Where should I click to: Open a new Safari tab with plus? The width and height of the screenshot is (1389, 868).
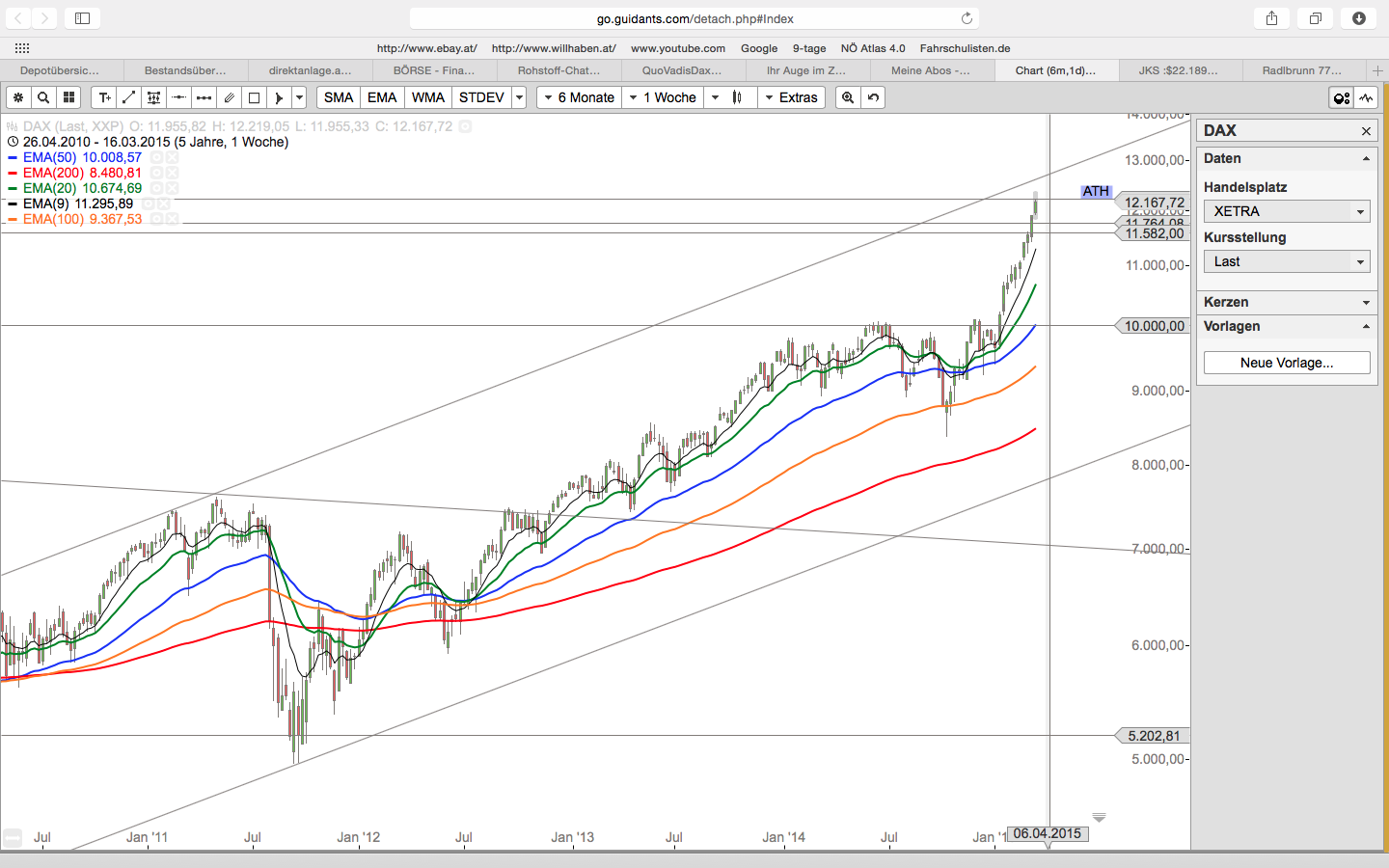[1377, 70]
